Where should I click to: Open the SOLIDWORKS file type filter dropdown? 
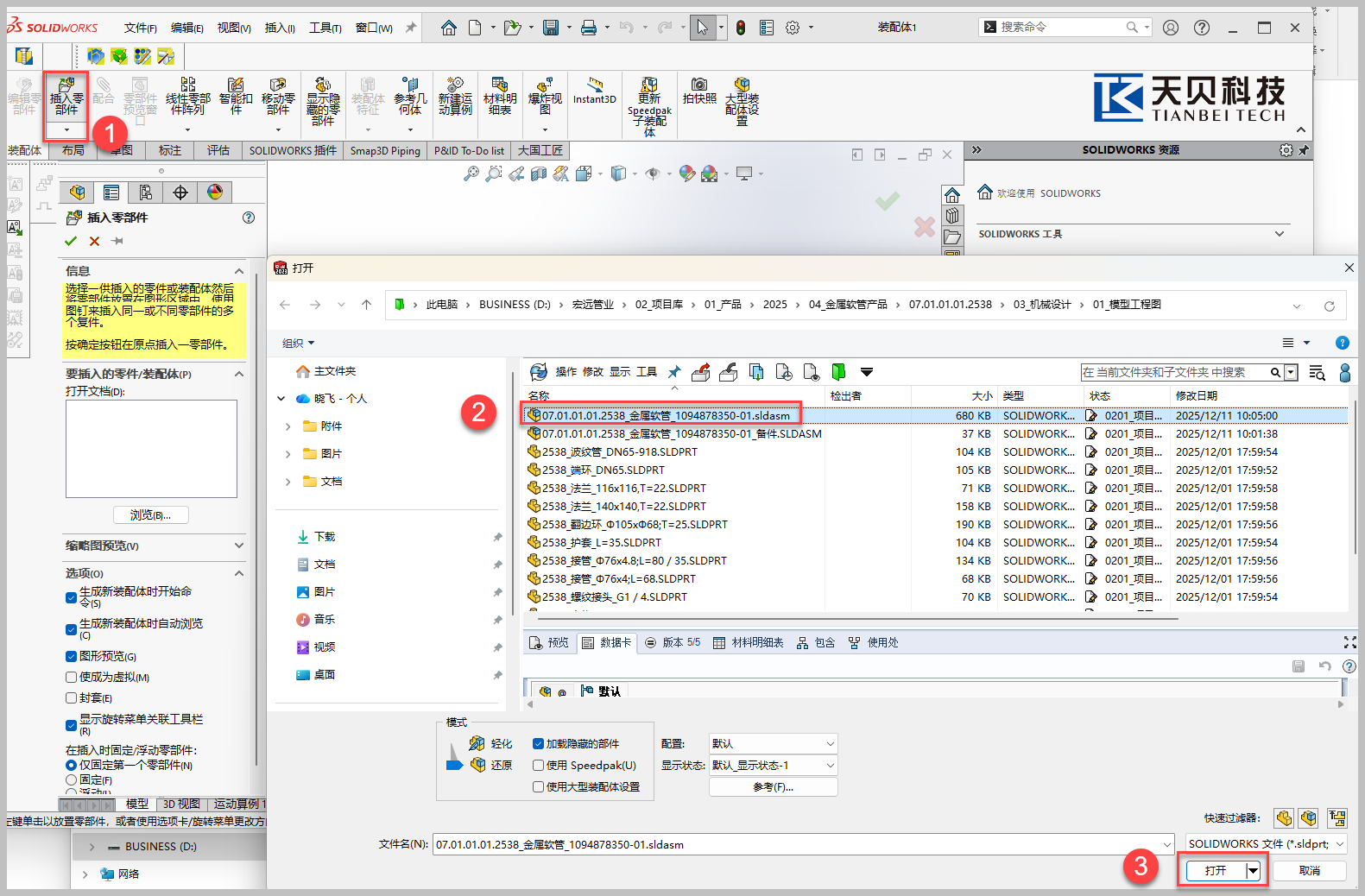click(x=1265, y=843)
